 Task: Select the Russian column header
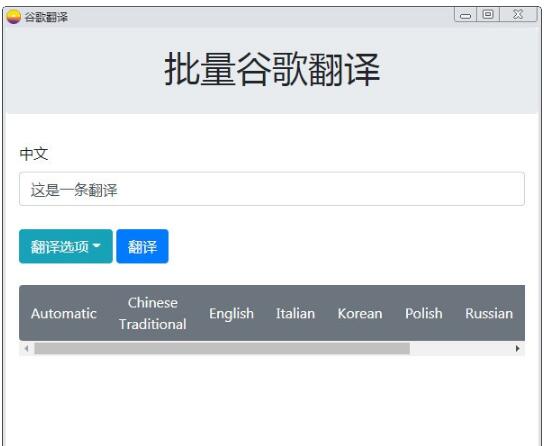click(489, 313)
